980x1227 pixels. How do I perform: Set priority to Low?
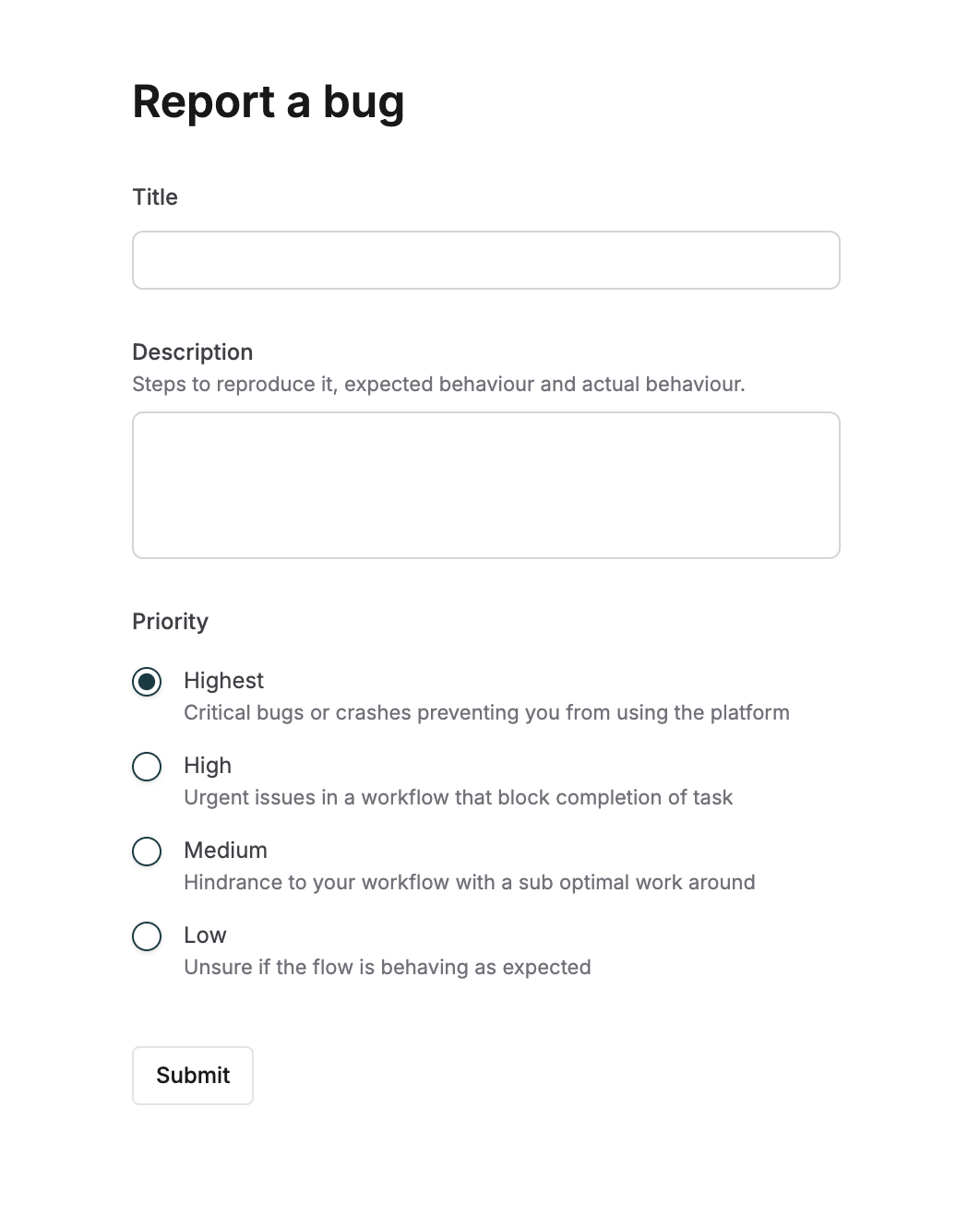147,936
